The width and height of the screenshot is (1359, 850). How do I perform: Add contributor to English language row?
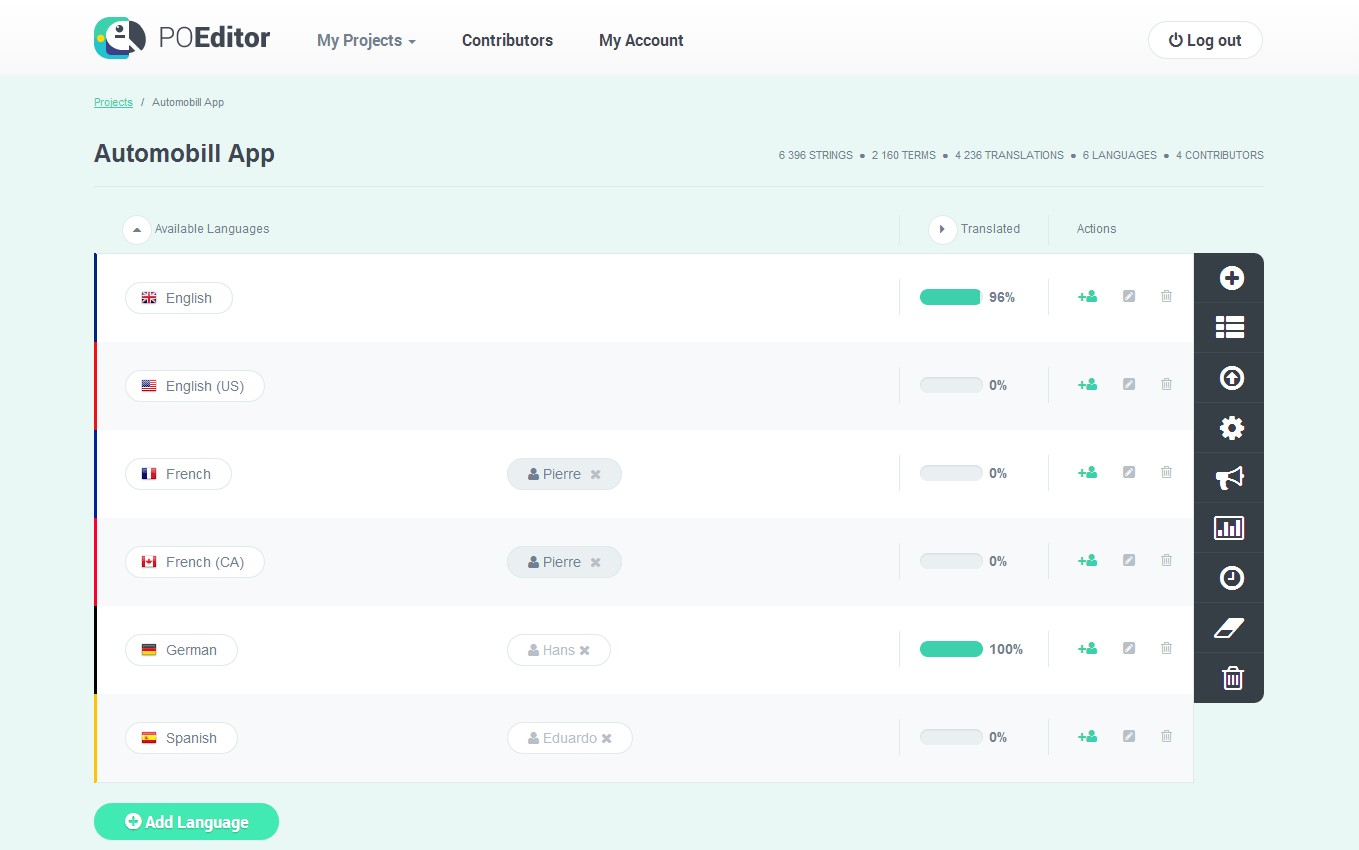coord(1087,297)
